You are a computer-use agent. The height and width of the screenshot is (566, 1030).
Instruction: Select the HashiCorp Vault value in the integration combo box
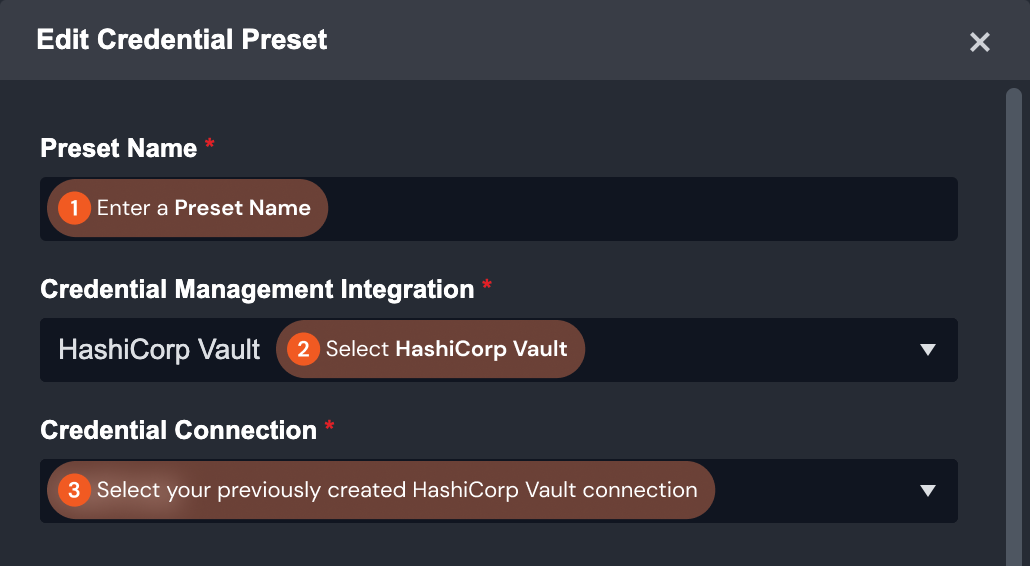point(160,350)
